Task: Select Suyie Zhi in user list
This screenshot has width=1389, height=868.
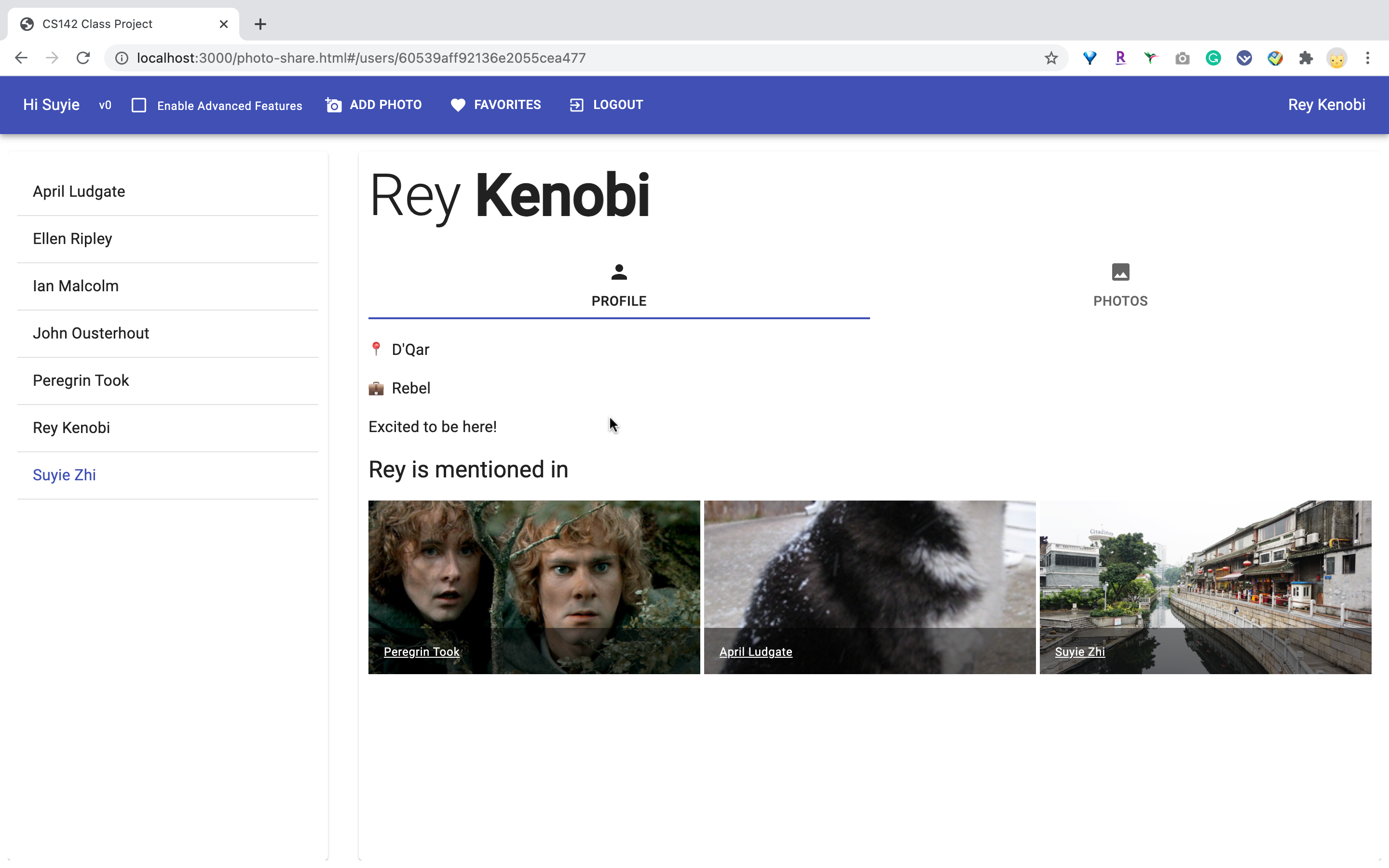Action: click(x=168, y=475)
